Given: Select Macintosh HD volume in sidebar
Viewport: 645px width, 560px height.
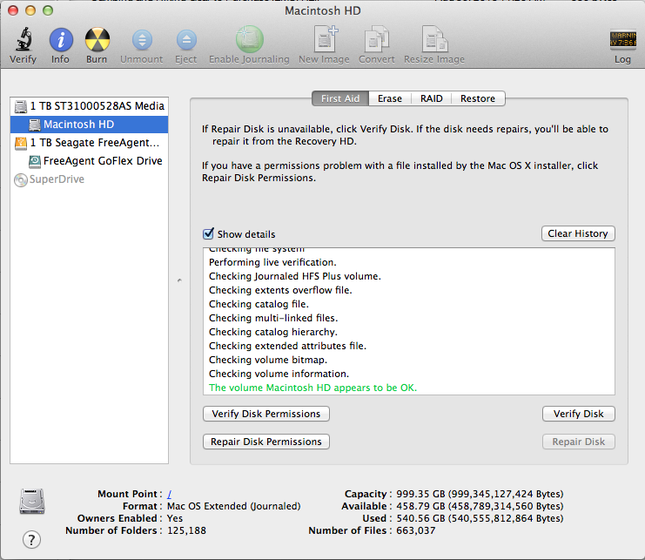Looking at the screenshot, I should [89, 124].
